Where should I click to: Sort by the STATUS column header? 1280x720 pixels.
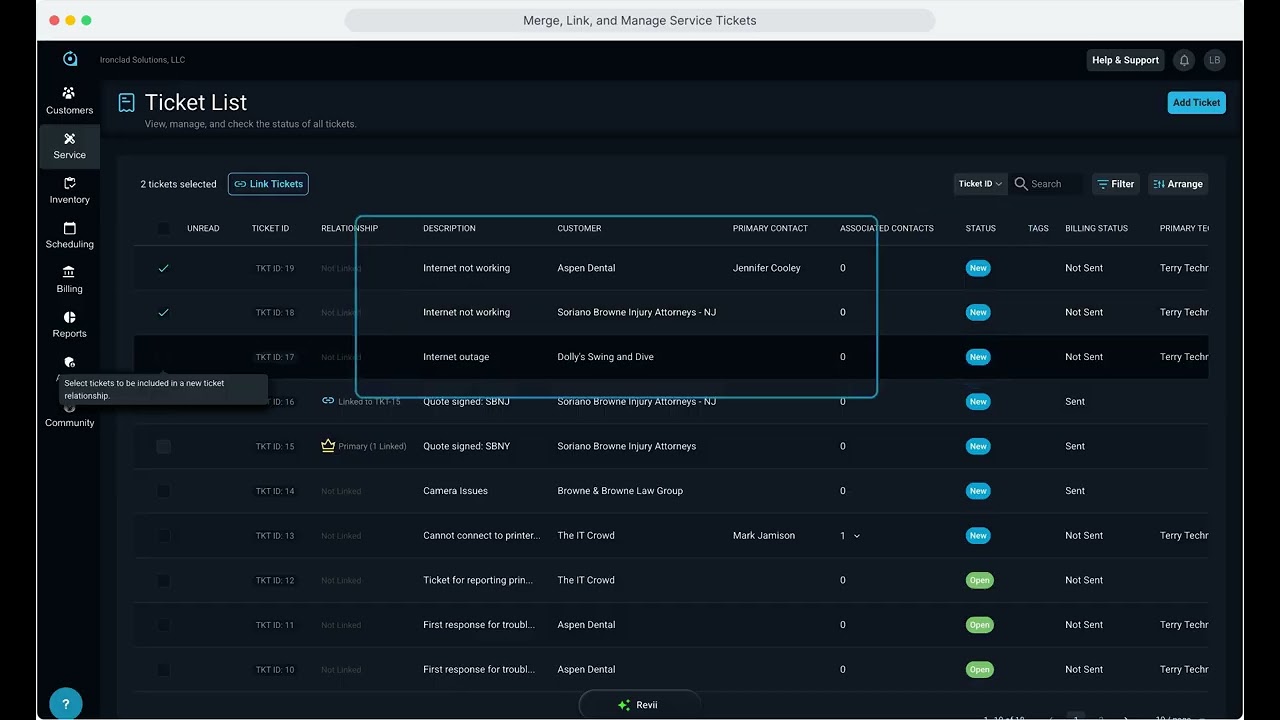[980, 229]
